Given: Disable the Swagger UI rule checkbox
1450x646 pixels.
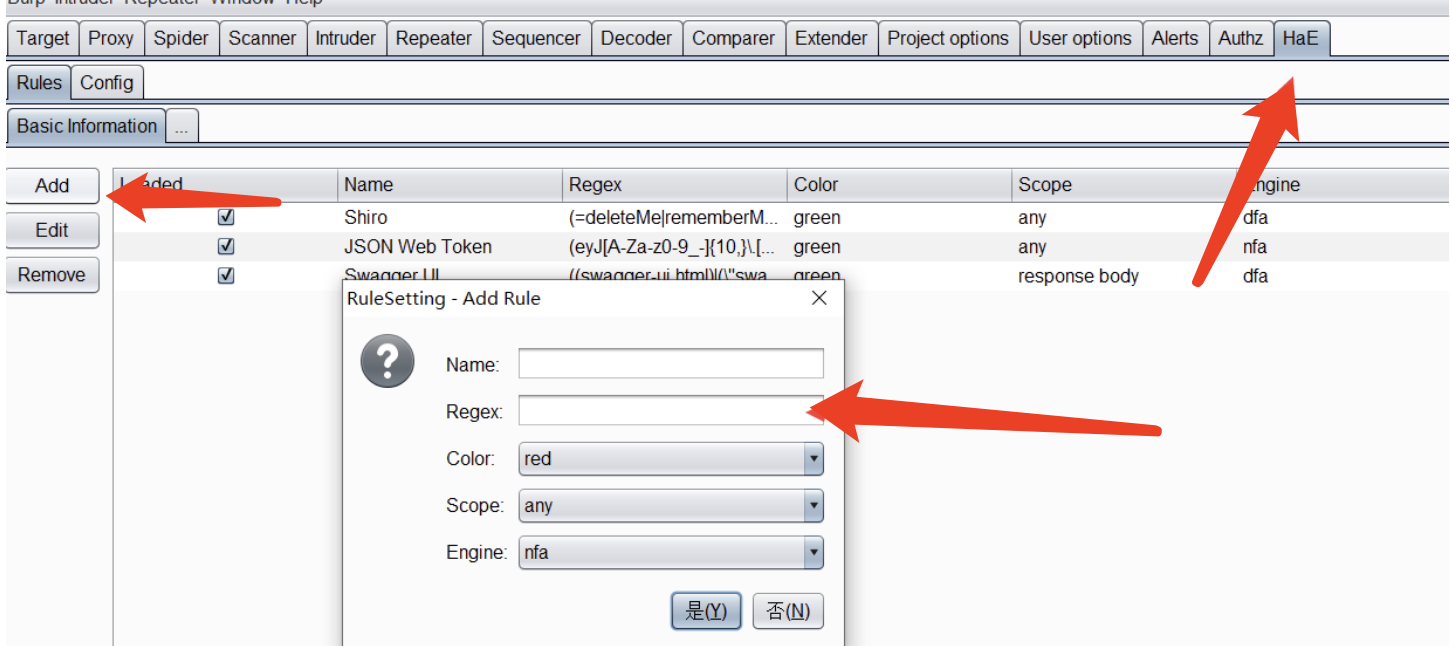Looking at the screenshot, I should [x=226, y=276].
